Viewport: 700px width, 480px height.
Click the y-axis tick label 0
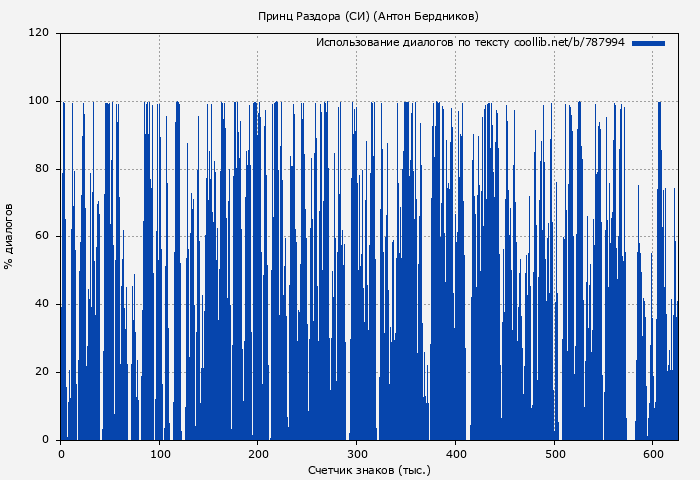(45, 440)
